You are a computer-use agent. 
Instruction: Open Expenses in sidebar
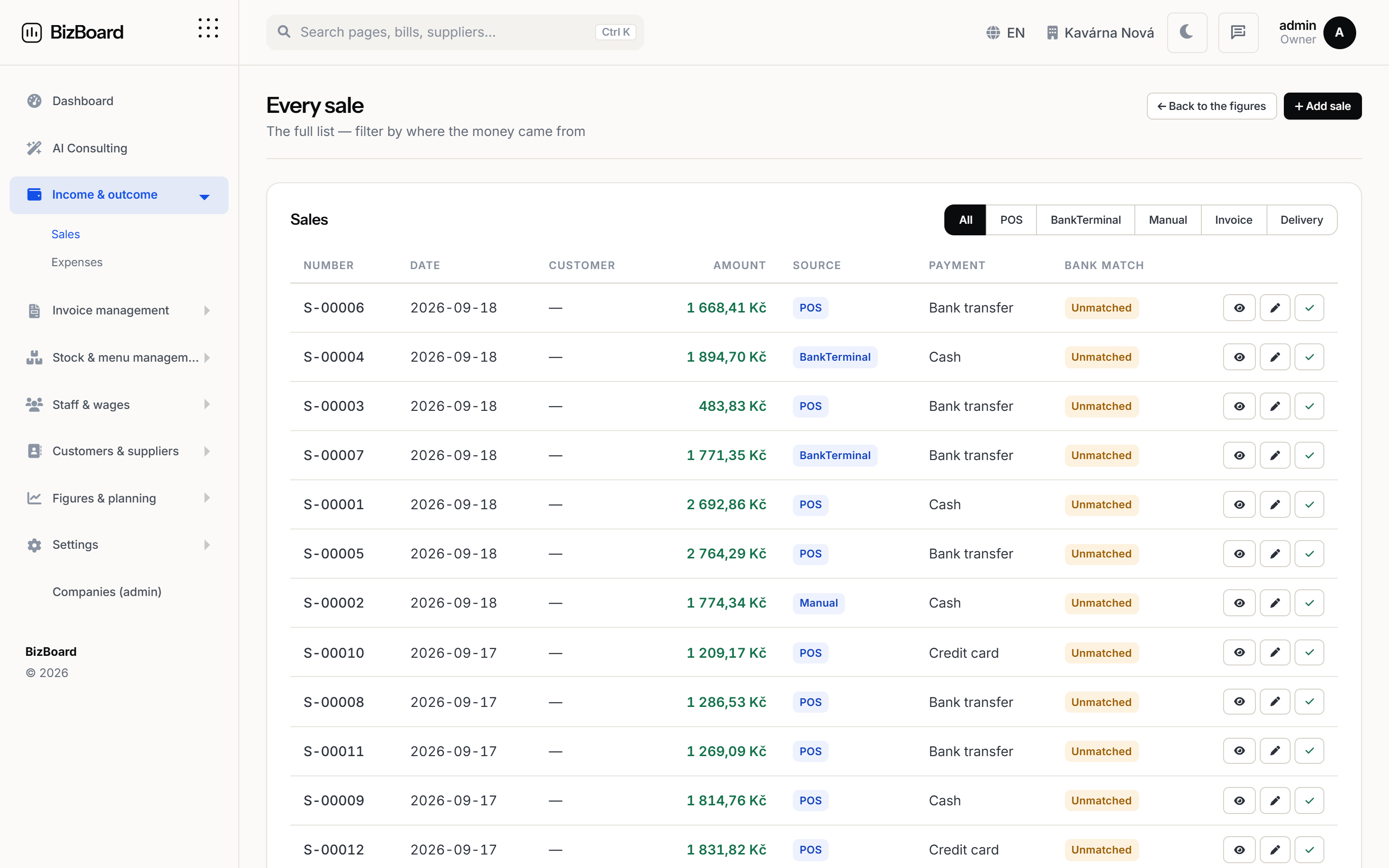pos(77,262)
